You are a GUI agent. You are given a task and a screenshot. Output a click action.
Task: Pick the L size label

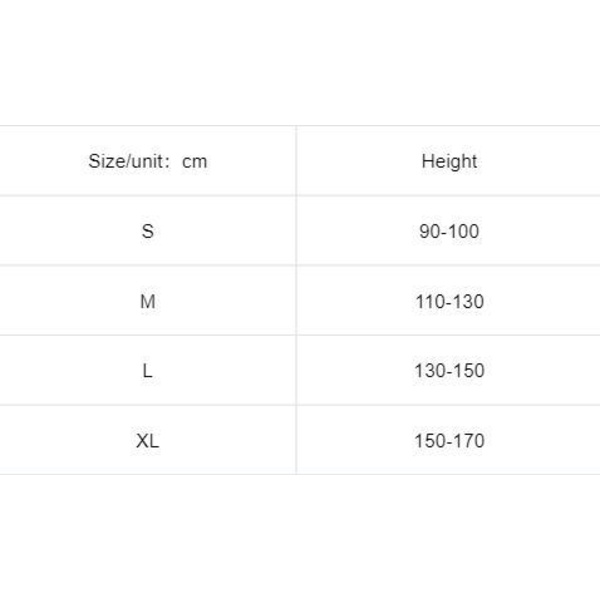[x=148, y=371]
